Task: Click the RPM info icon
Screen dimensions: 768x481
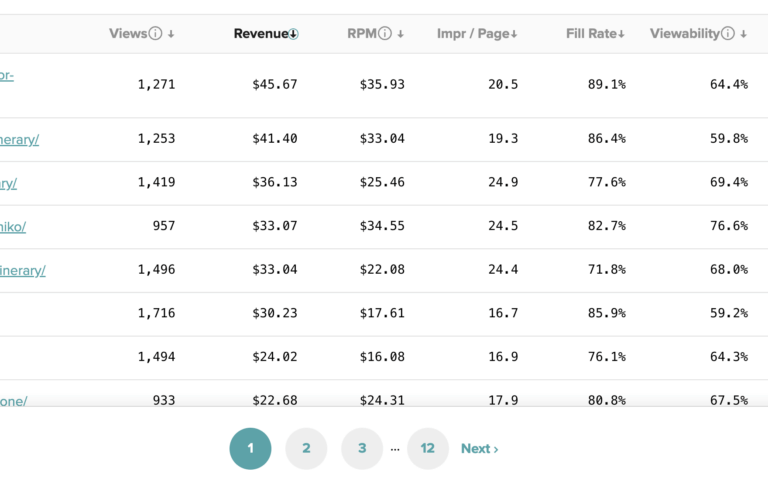Action: click(385, 33)
